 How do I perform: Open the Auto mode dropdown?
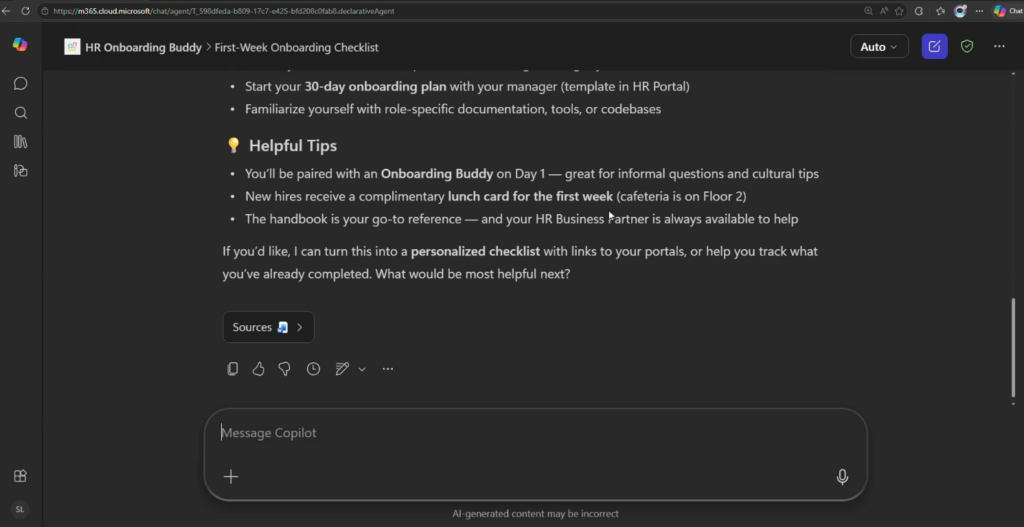(879, 46)
